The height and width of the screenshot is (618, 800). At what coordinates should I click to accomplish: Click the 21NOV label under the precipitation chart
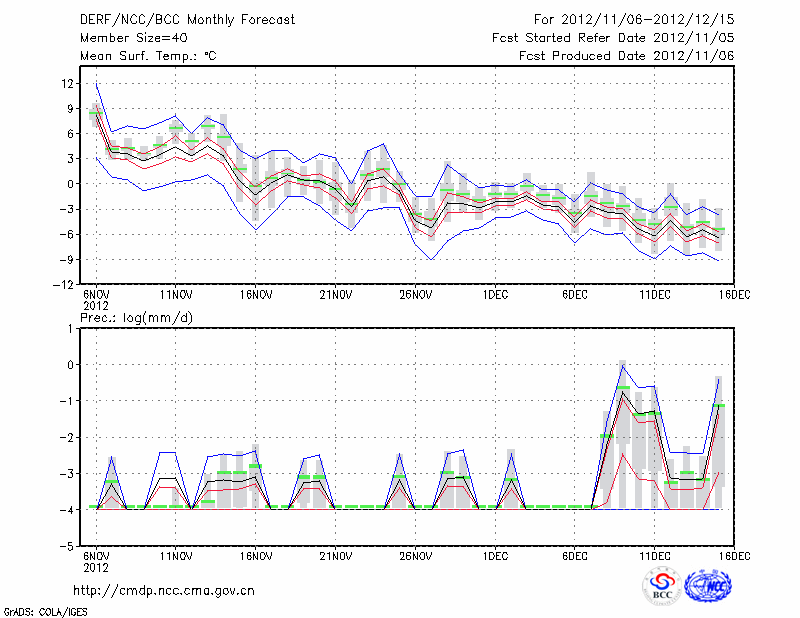coord(335,556)
